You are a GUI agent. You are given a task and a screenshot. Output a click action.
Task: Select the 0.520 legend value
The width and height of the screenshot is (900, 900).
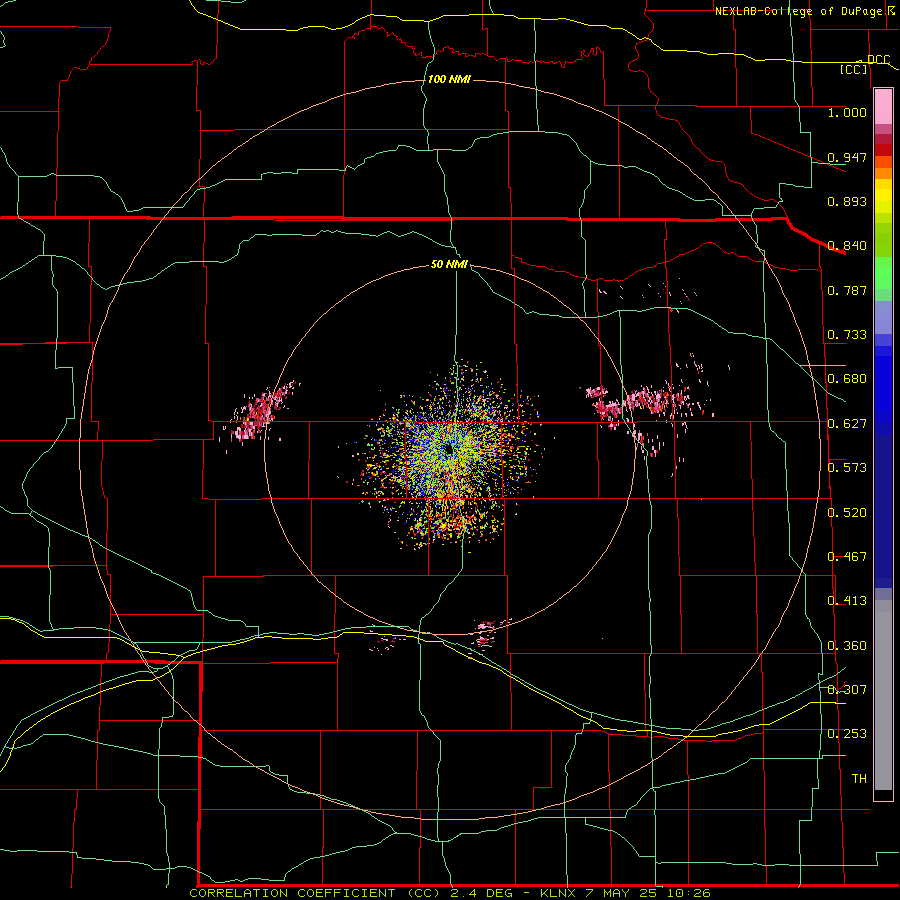(847, 513)
